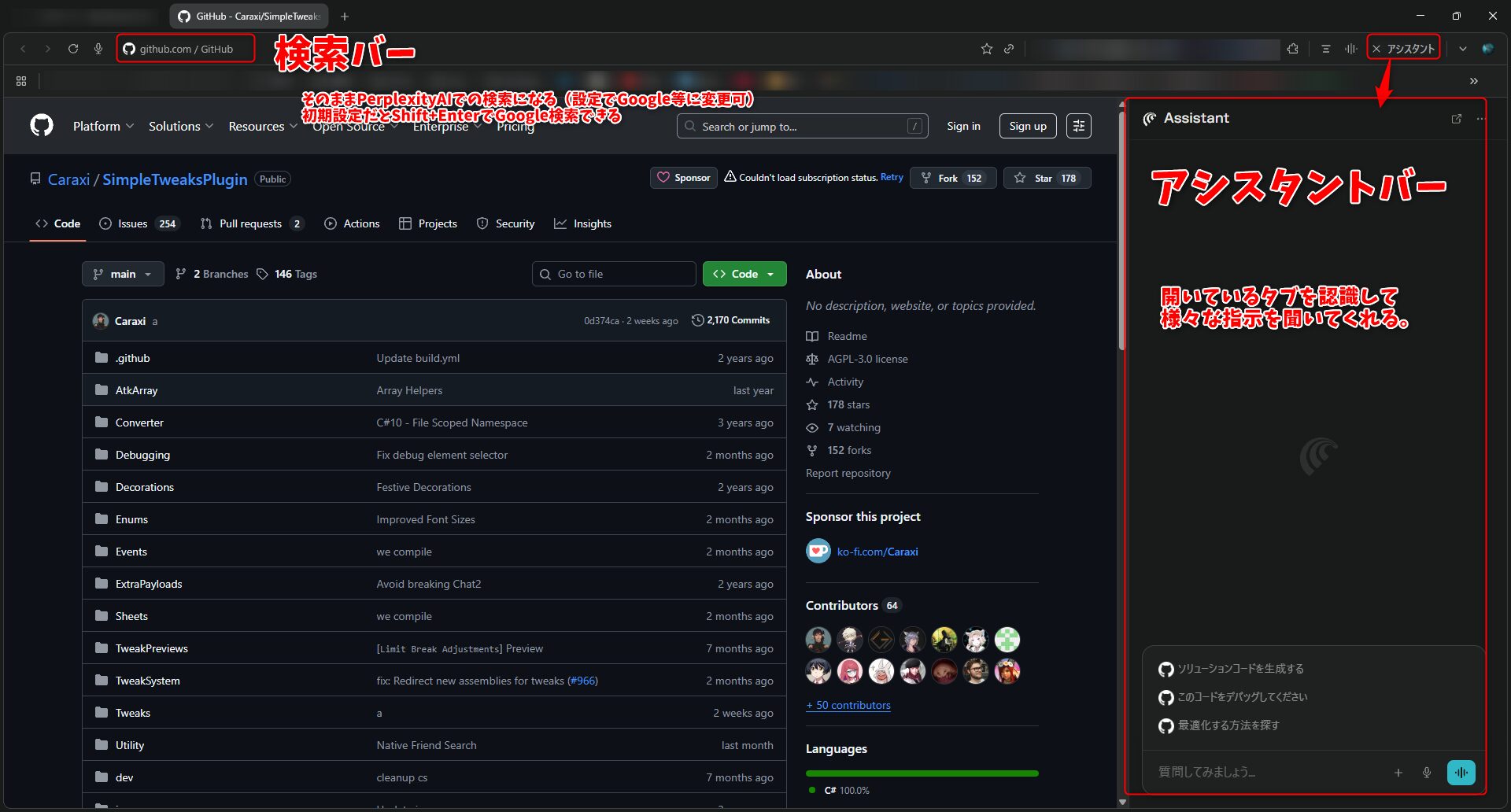The height and width of the screenshot is (812, 1511).
Task: Start voice mode in Assistant panel
Action: pos(1461,773)
